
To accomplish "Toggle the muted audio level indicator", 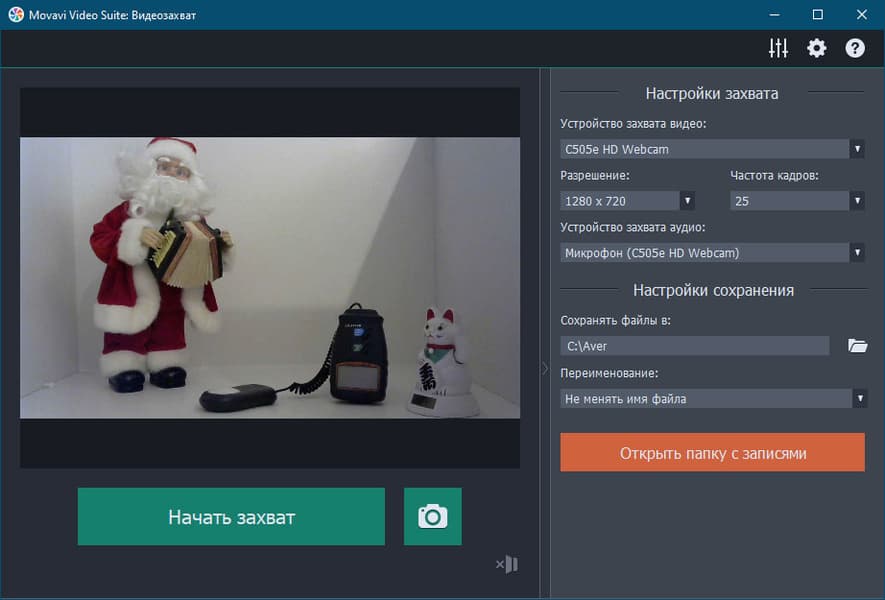I will 507,564.
